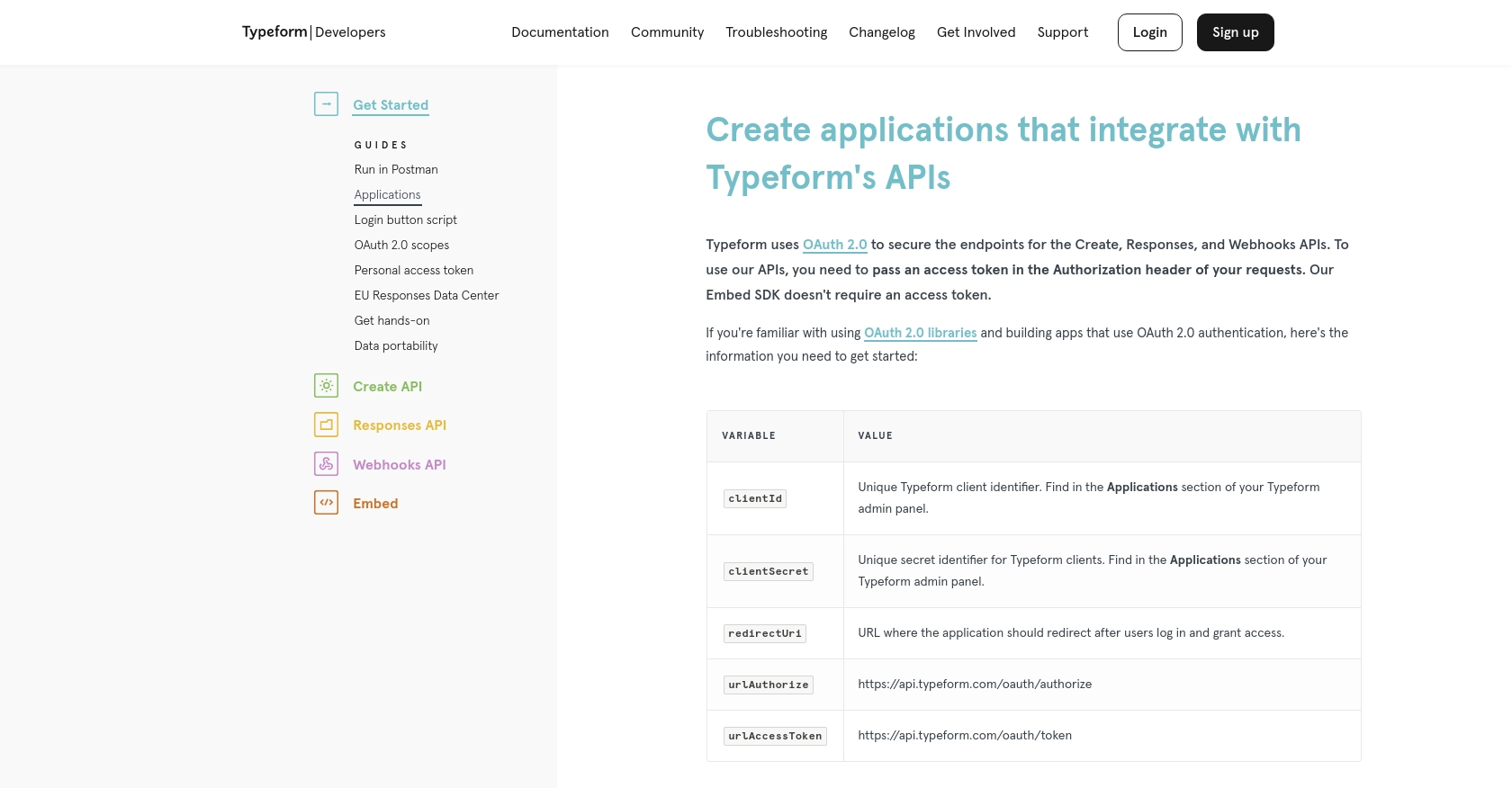Follow the OAuth 2.0 libraries link
This screenshot has width=1512, height=788.
tap(920, 333)
